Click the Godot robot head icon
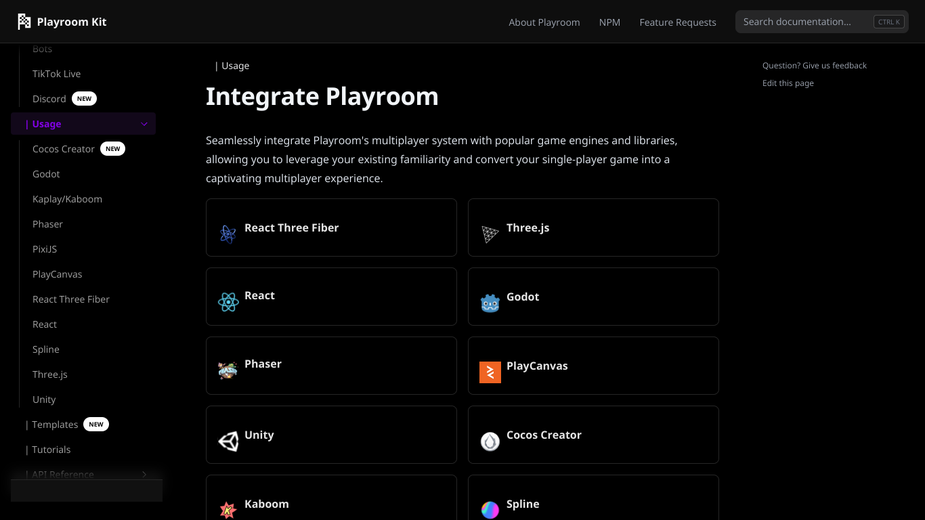 pyautogui.click(x=490, y=303)
